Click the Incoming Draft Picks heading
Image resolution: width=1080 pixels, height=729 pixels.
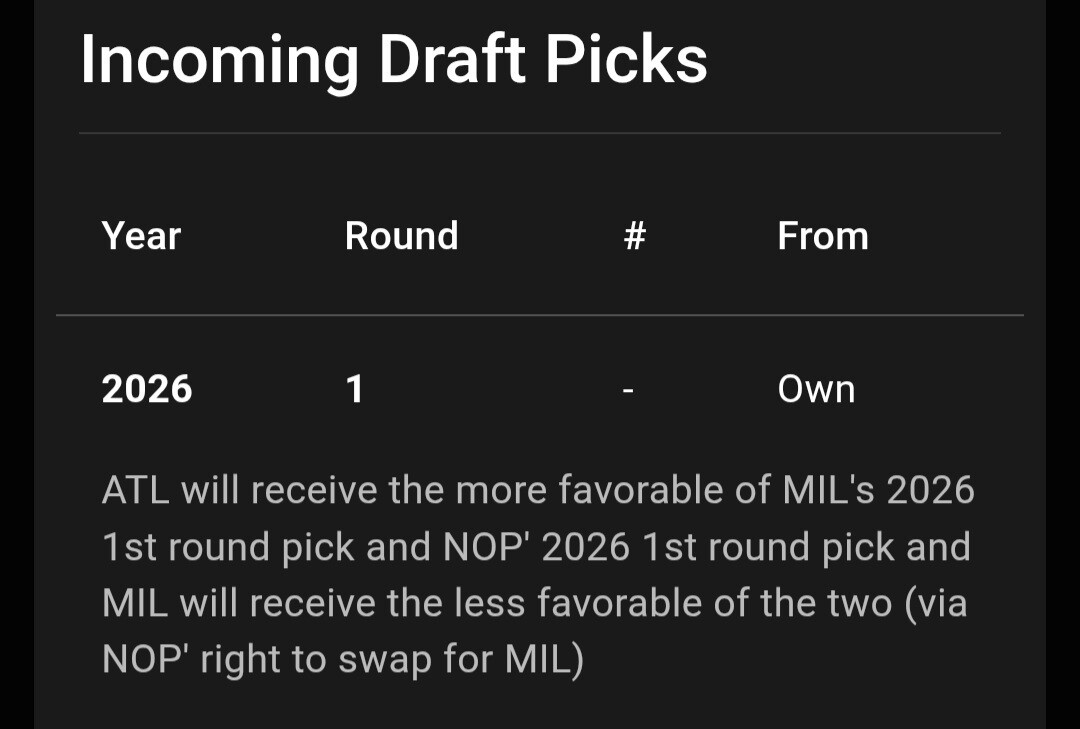click(394, 60)
